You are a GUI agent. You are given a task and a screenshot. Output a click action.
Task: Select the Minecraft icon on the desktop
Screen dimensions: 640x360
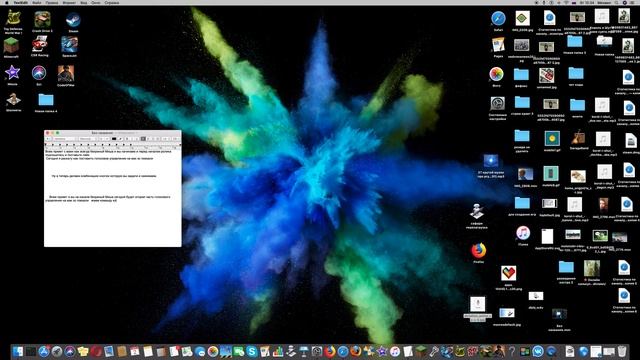11,45
